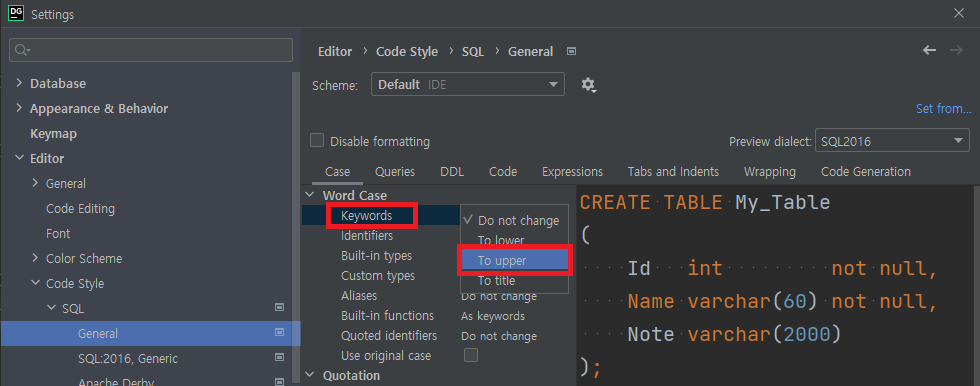The height and width of the screenshot is (386, 980).
Task: Select SQL:2016, Generic in tree
Action: [128, 359]
